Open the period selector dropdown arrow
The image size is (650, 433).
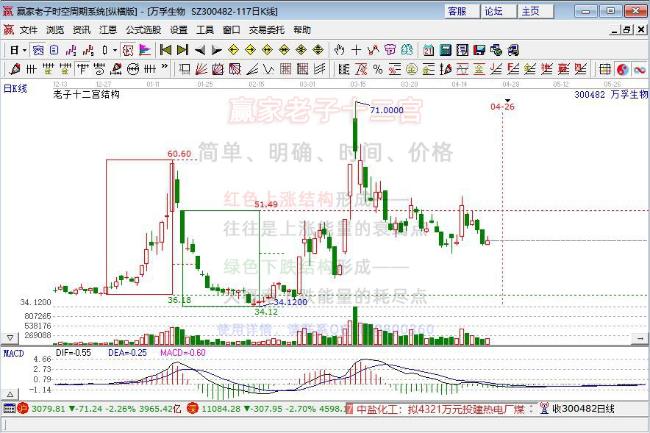pyautogui.click(x=25, y=50)
